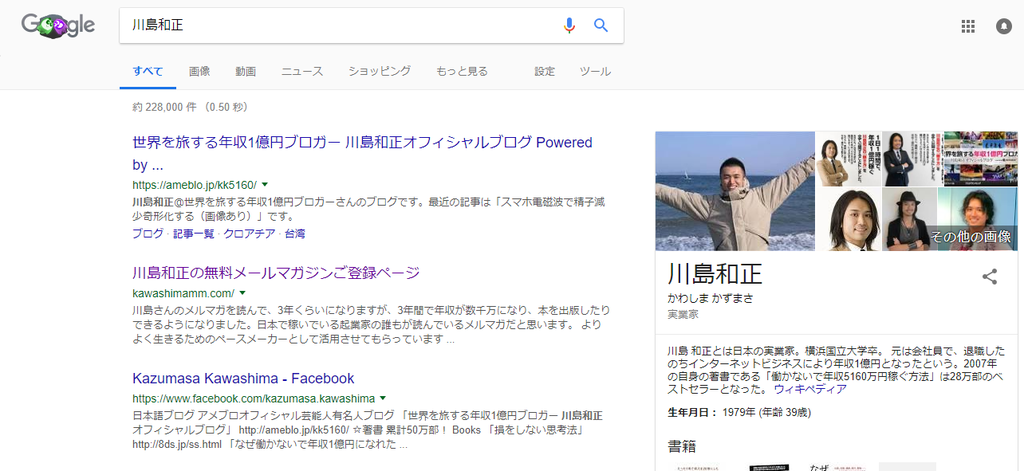Expand the もっと見る menu

[x=462, y=71]
